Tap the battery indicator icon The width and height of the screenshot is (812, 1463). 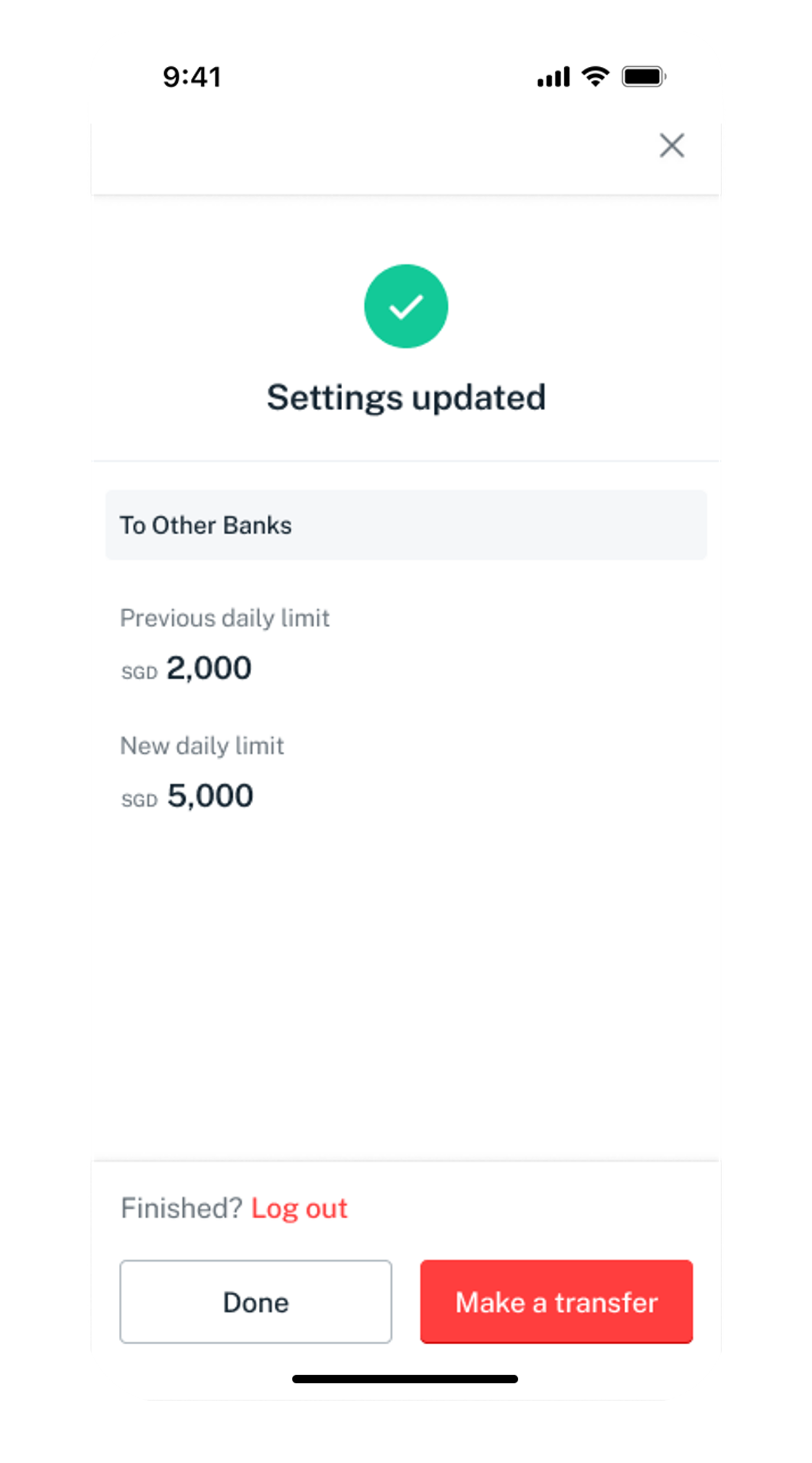pos(644,76)
